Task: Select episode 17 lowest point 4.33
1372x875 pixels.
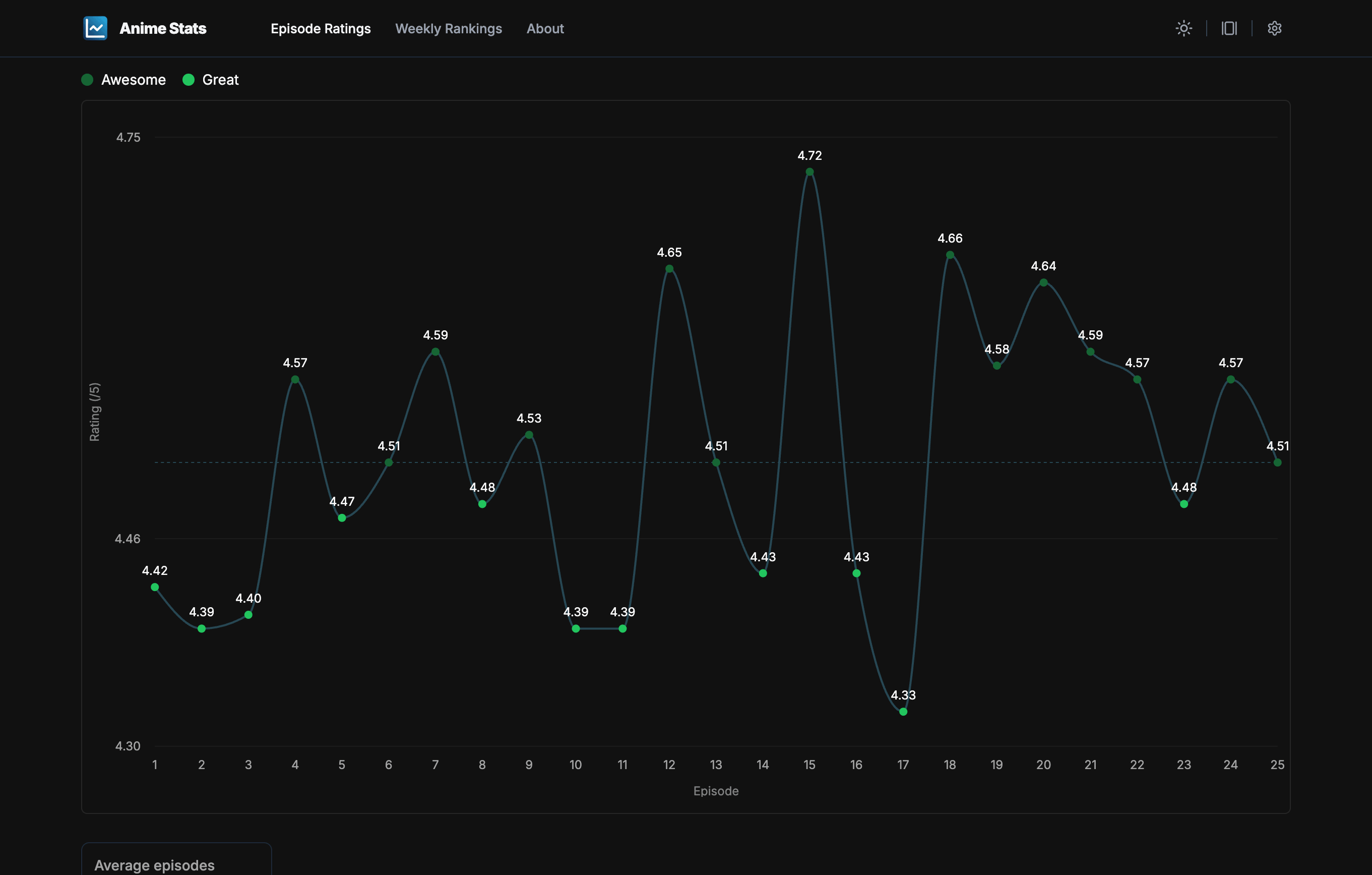Action: click(x=903, y=712)
